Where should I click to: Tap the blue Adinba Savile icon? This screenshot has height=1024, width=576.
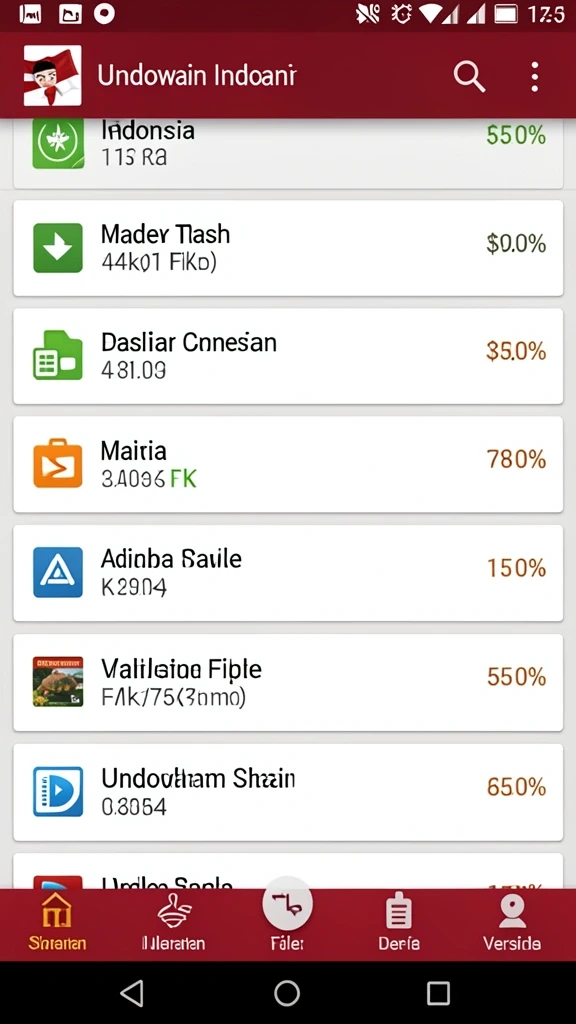coord(58,572)
